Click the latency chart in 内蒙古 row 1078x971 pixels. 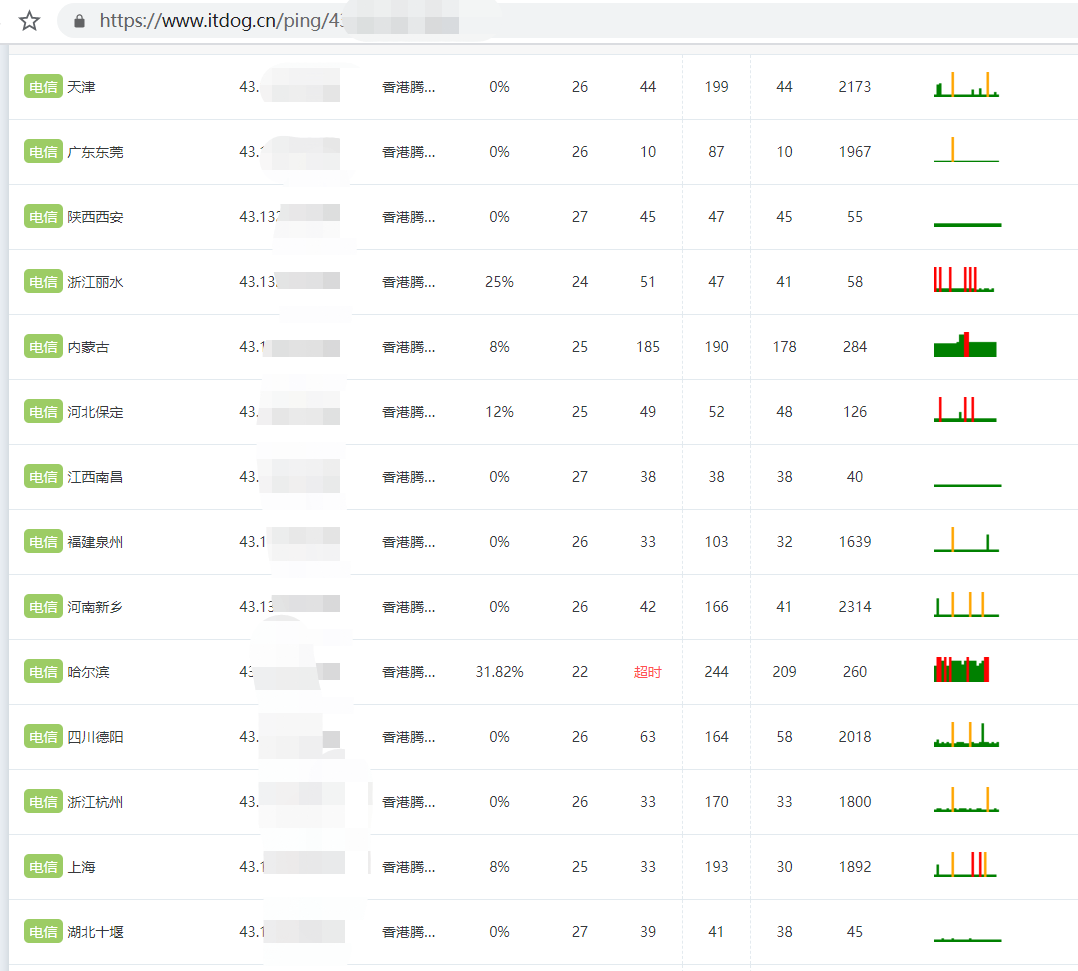point(965,345)
